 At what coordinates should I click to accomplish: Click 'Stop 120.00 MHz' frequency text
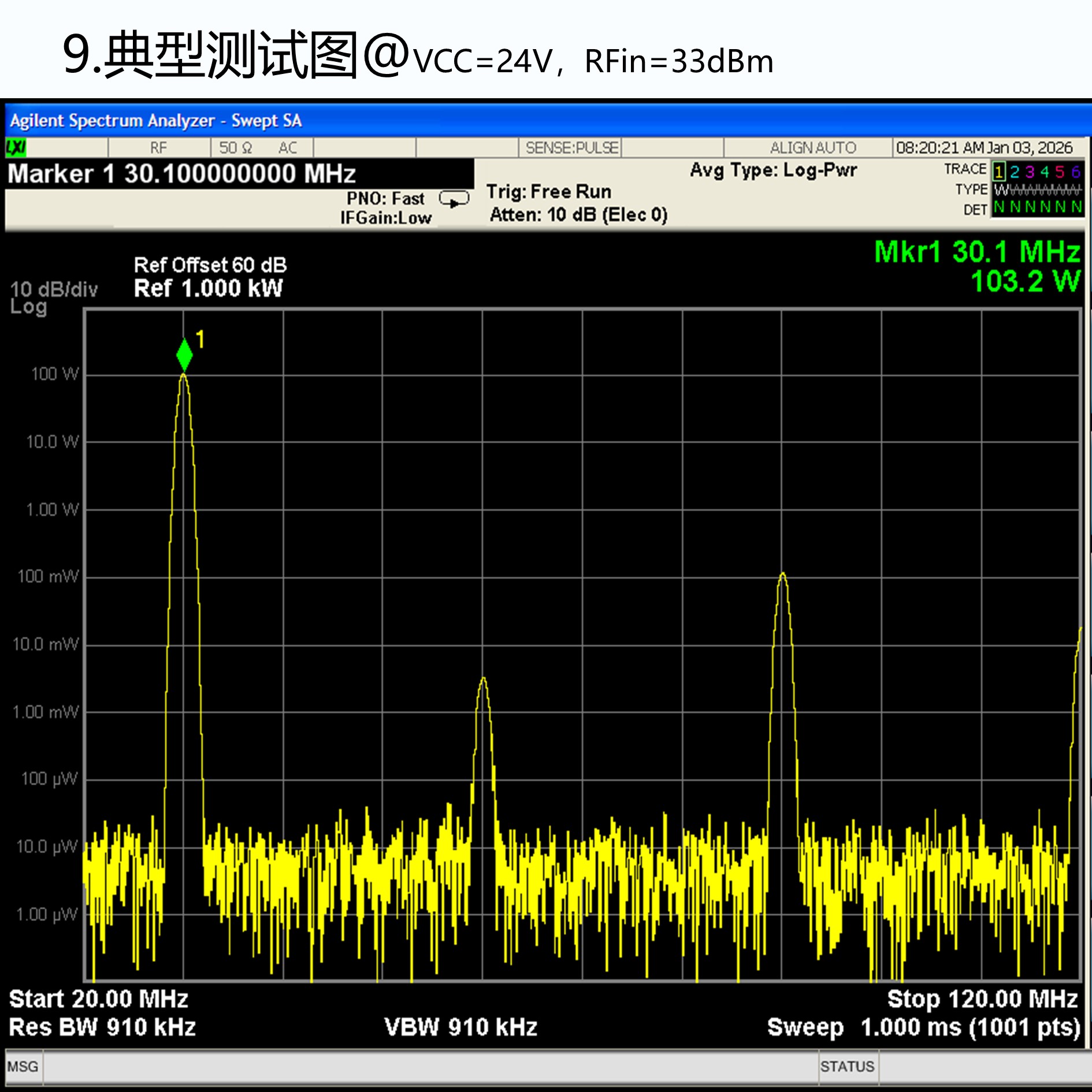[983, 999]
